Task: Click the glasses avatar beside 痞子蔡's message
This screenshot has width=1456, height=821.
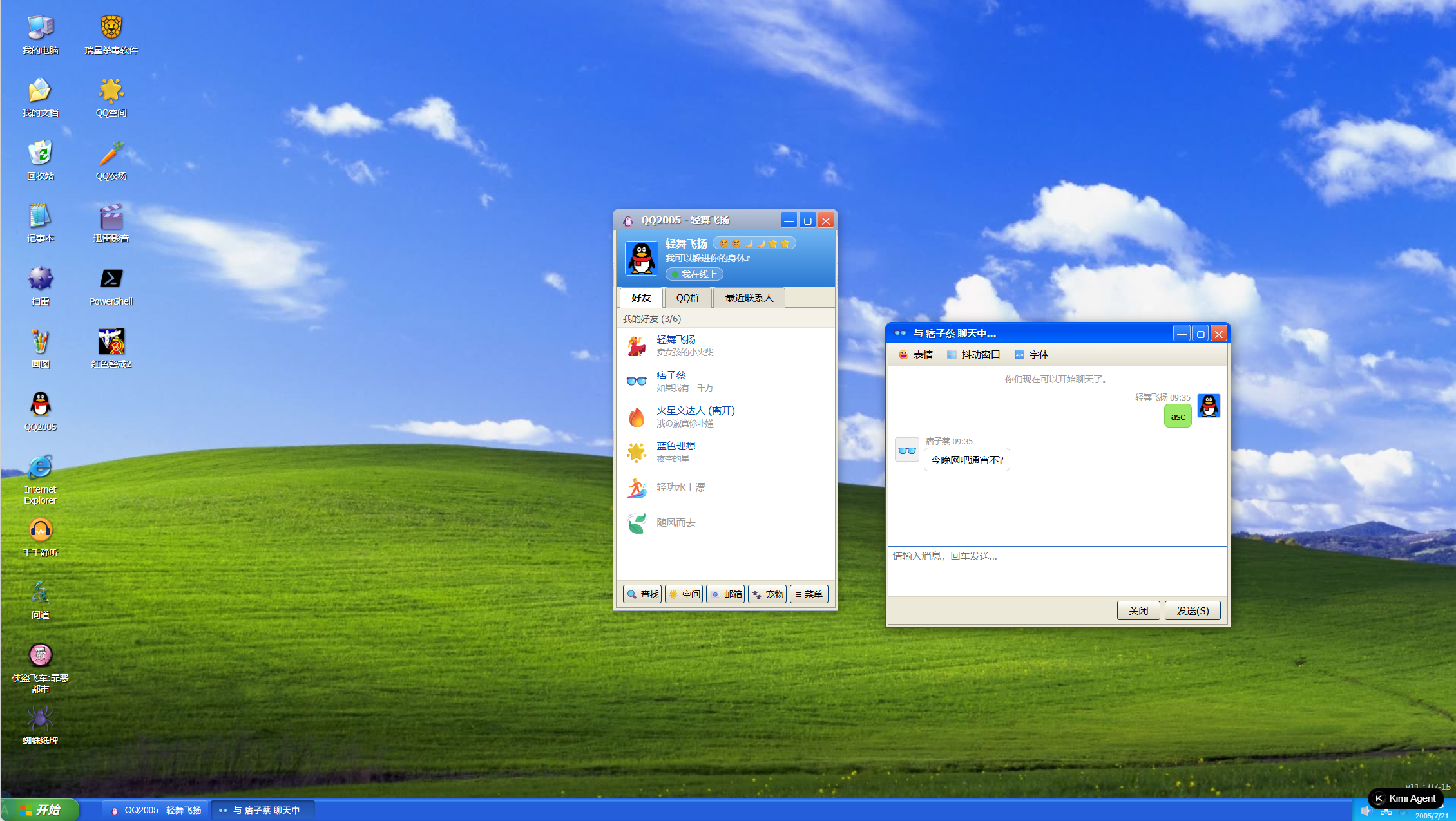Action: pos(907,449)
